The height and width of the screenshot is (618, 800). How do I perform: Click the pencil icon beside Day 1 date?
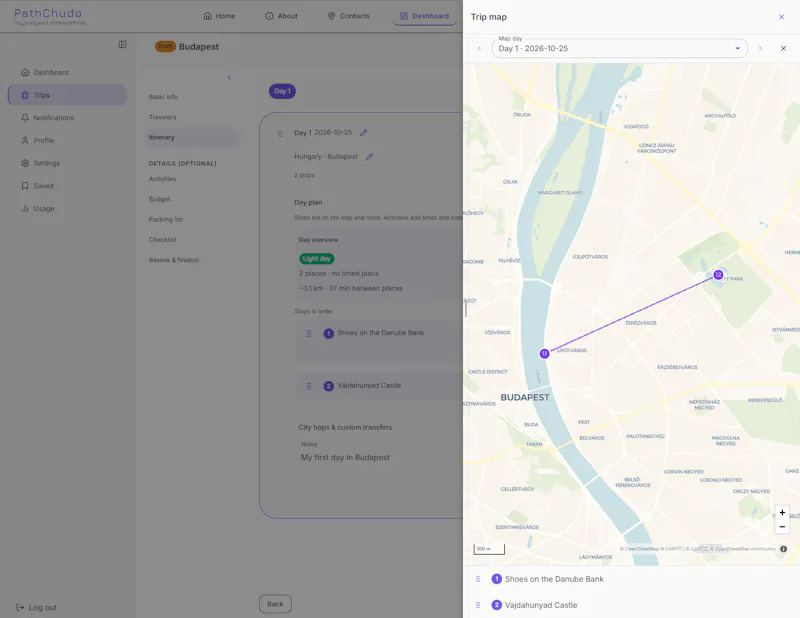(363, 133)
